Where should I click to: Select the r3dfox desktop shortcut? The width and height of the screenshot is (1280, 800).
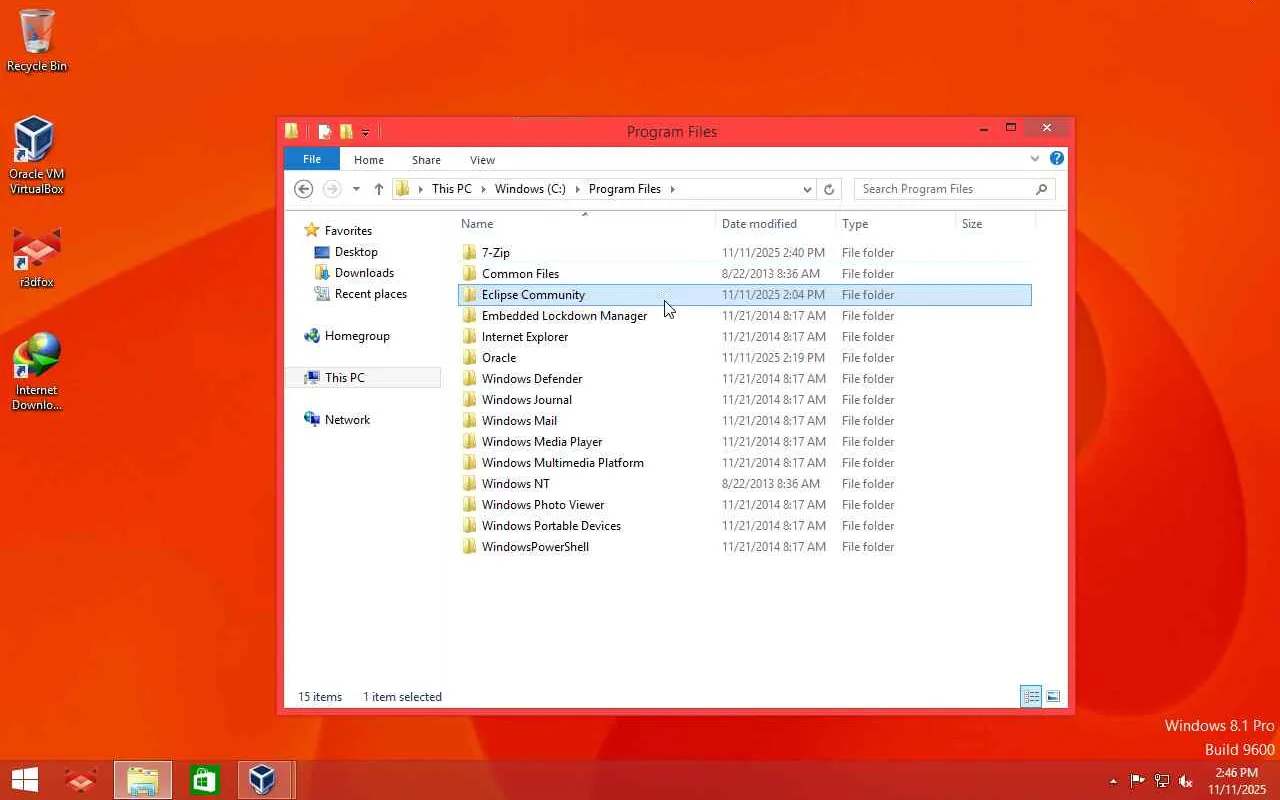(x=37, y=258)
